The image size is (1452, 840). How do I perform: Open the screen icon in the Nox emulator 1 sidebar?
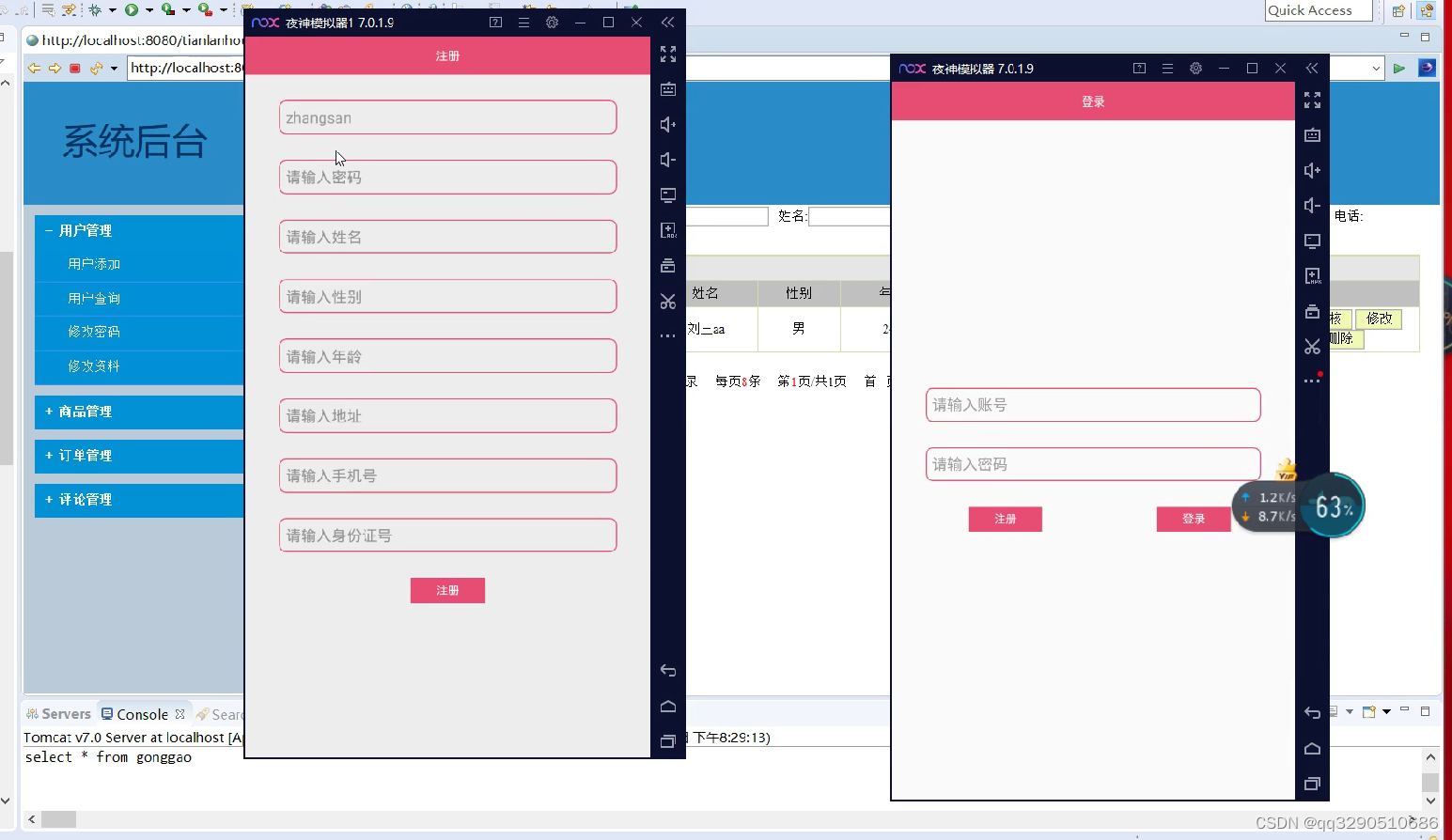(x=668, y=195)
